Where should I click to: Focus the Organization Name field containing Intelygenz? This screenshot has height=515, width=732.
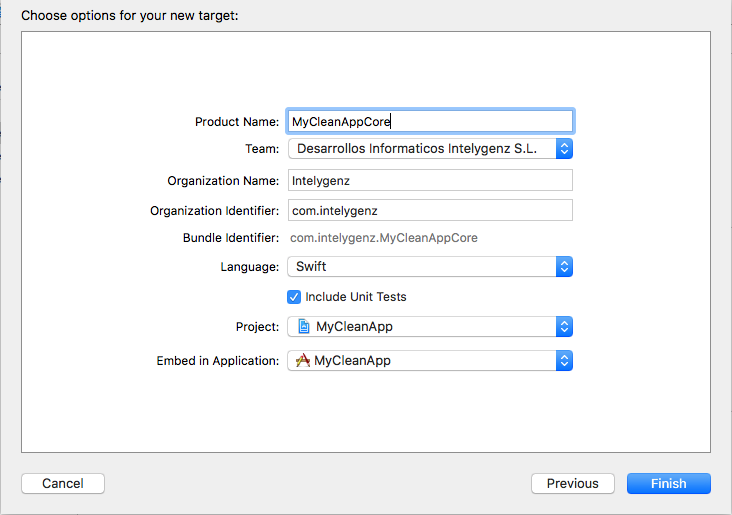(430, 180)
